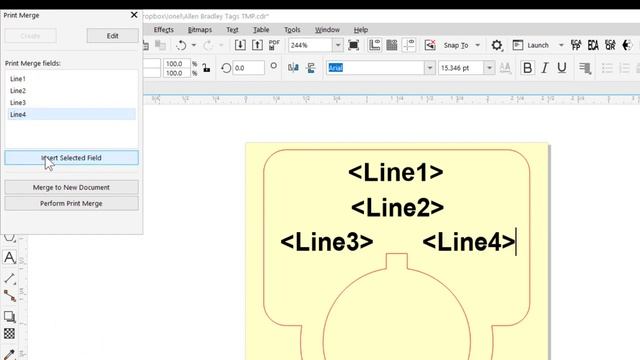Click Insert Selected Field button

click(71, 158)
